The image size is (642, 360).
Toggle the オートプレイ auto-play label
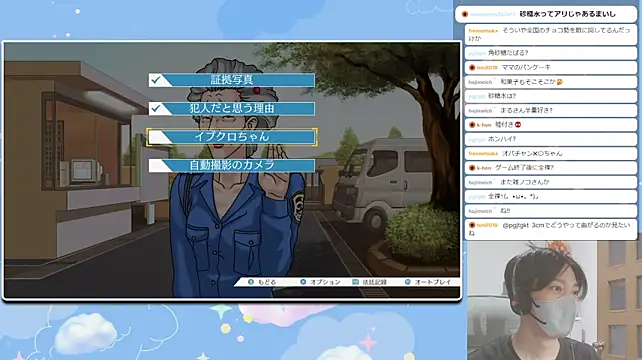(x=432, y=282)
